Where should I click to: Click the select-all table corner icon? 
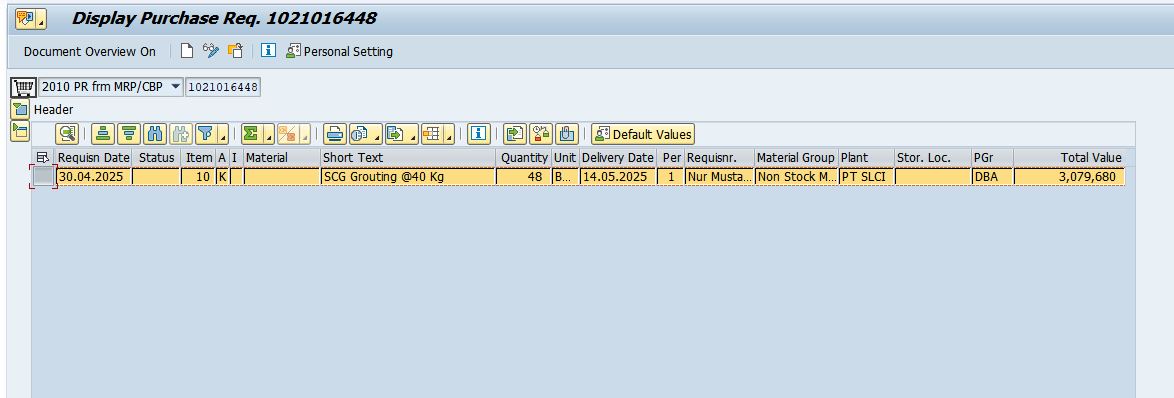click(43, 157)
